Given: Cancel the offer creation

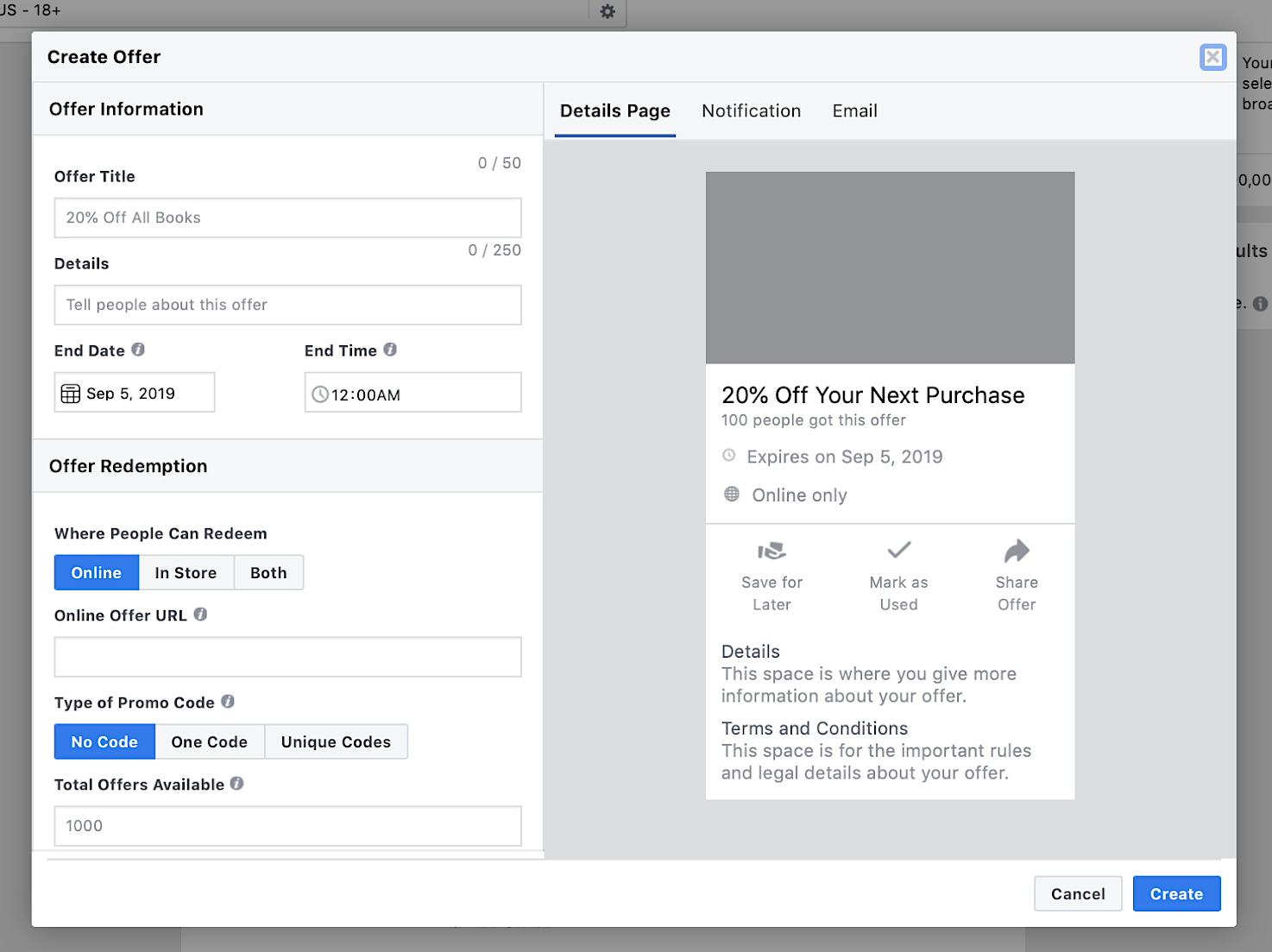Looking at the screenshot, I should (x=1077, y=894).
